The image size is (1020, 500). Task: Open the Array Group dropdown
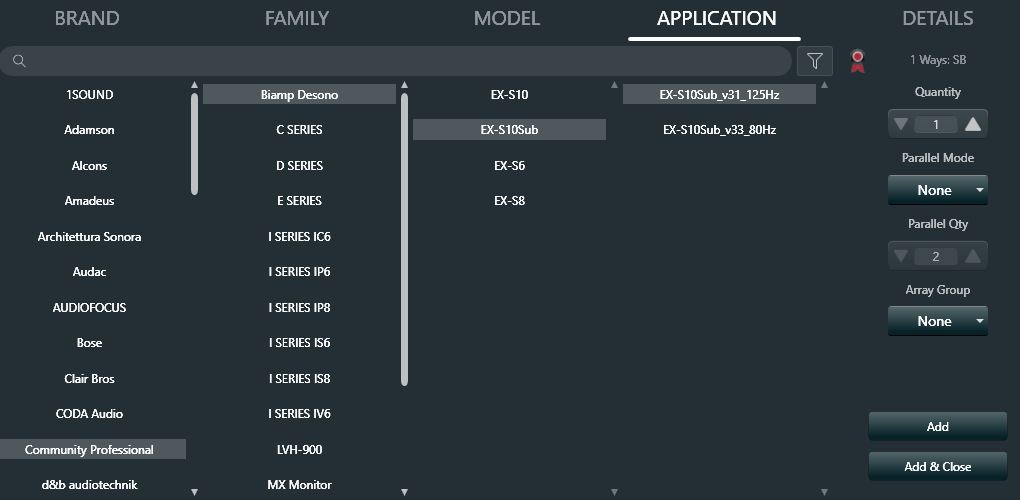coord(937,321)
